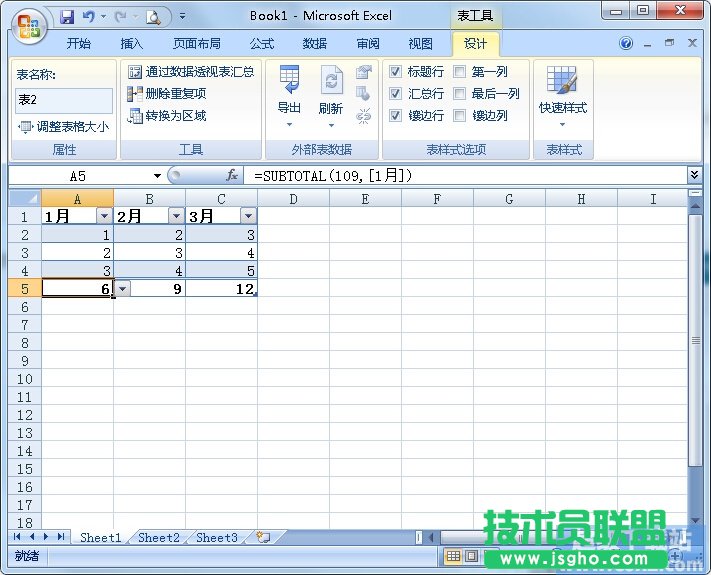
Task: Click the insert new worksheet tab icon
Action: click(262, 537)
